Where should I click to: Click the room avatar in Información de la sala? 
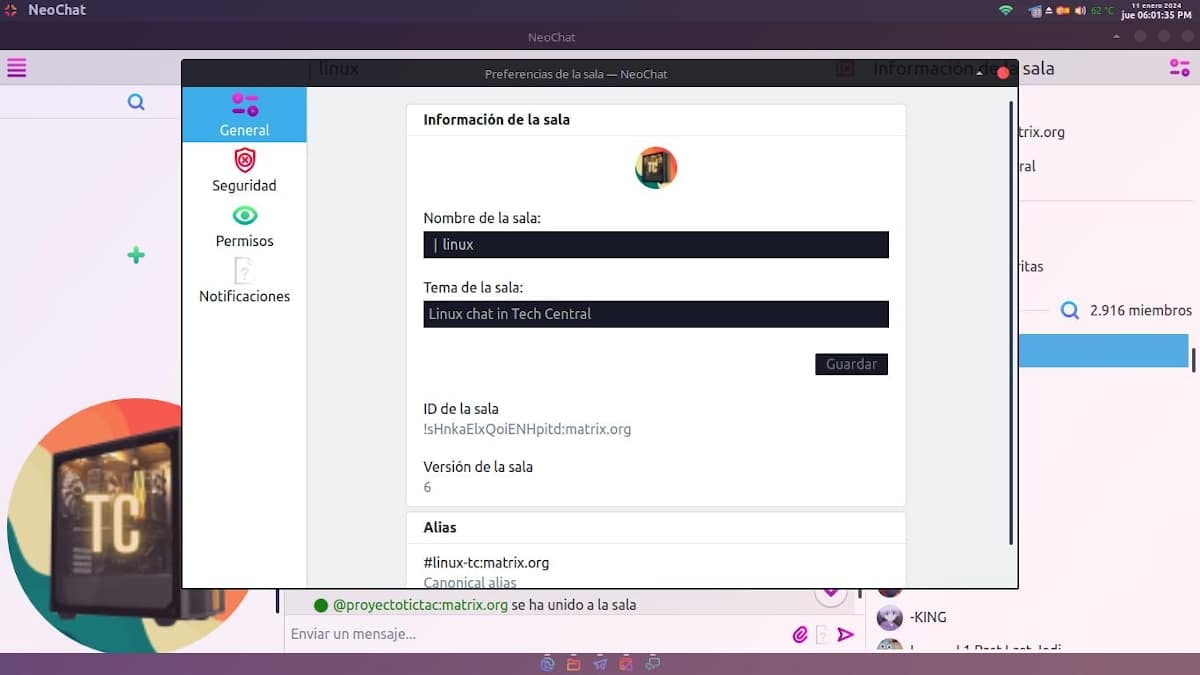tap(656, 168)
